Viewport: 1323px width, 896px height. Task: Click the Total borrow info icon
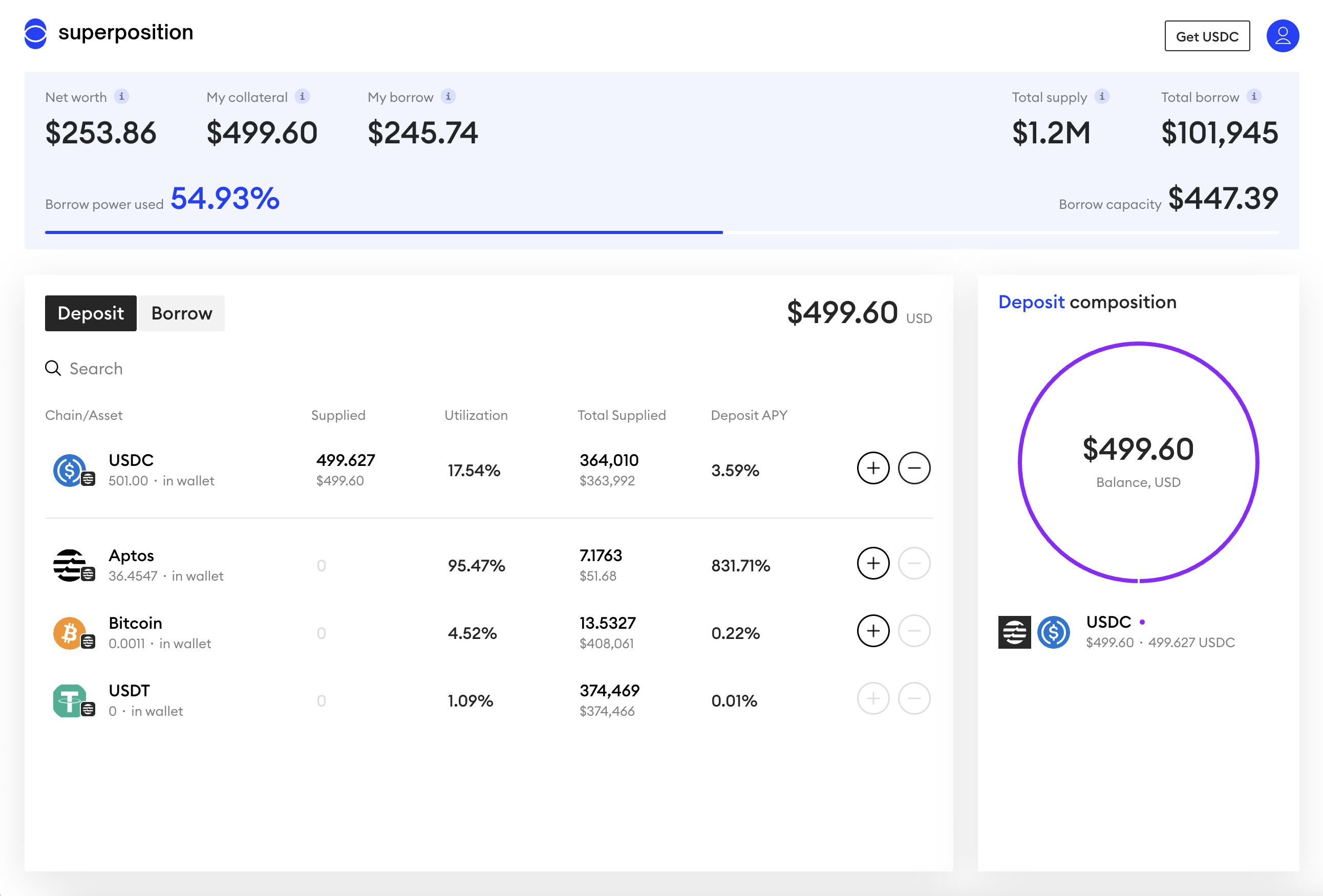[x=1253, y=96]
